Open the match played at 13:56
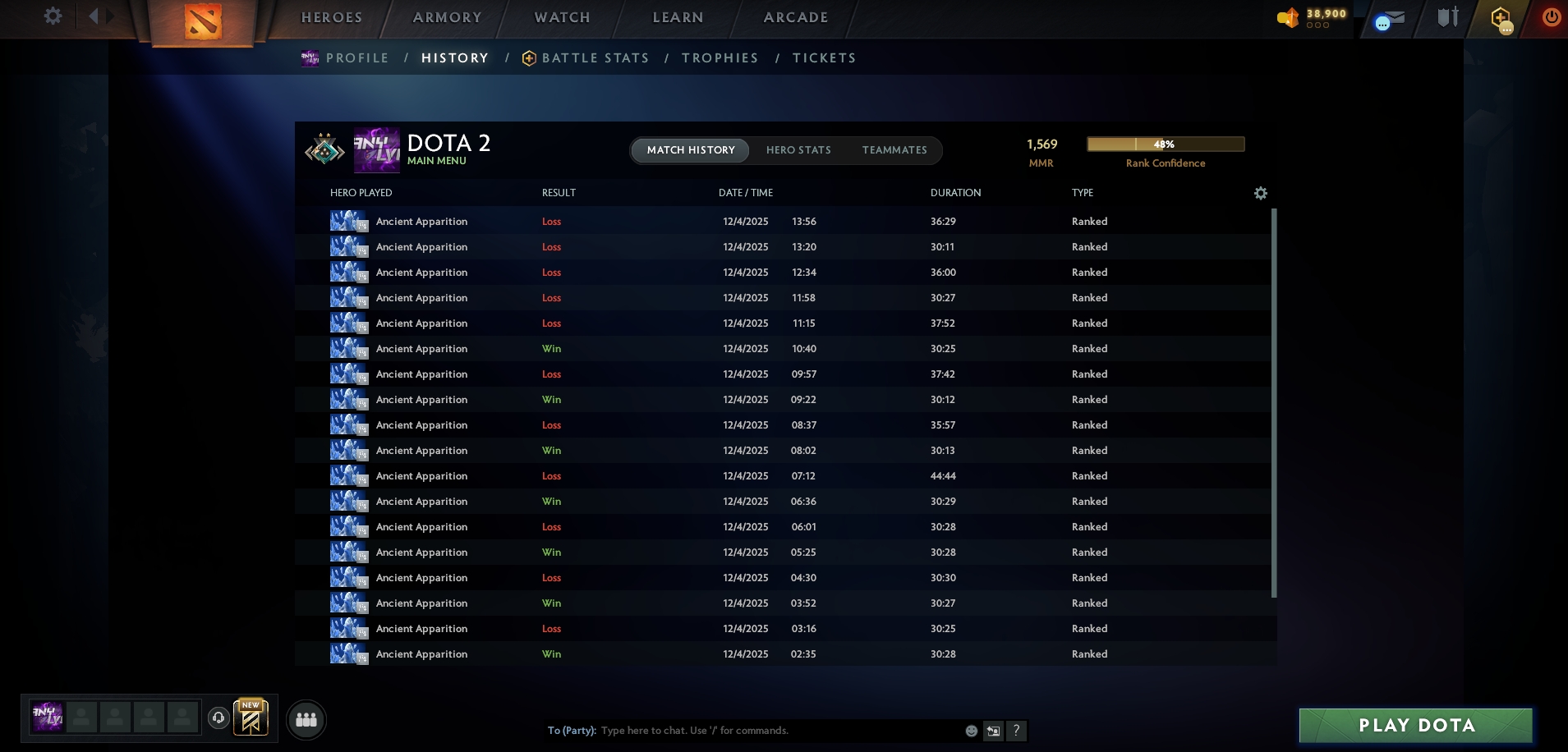1568x752 pixels. coord(783,222)
